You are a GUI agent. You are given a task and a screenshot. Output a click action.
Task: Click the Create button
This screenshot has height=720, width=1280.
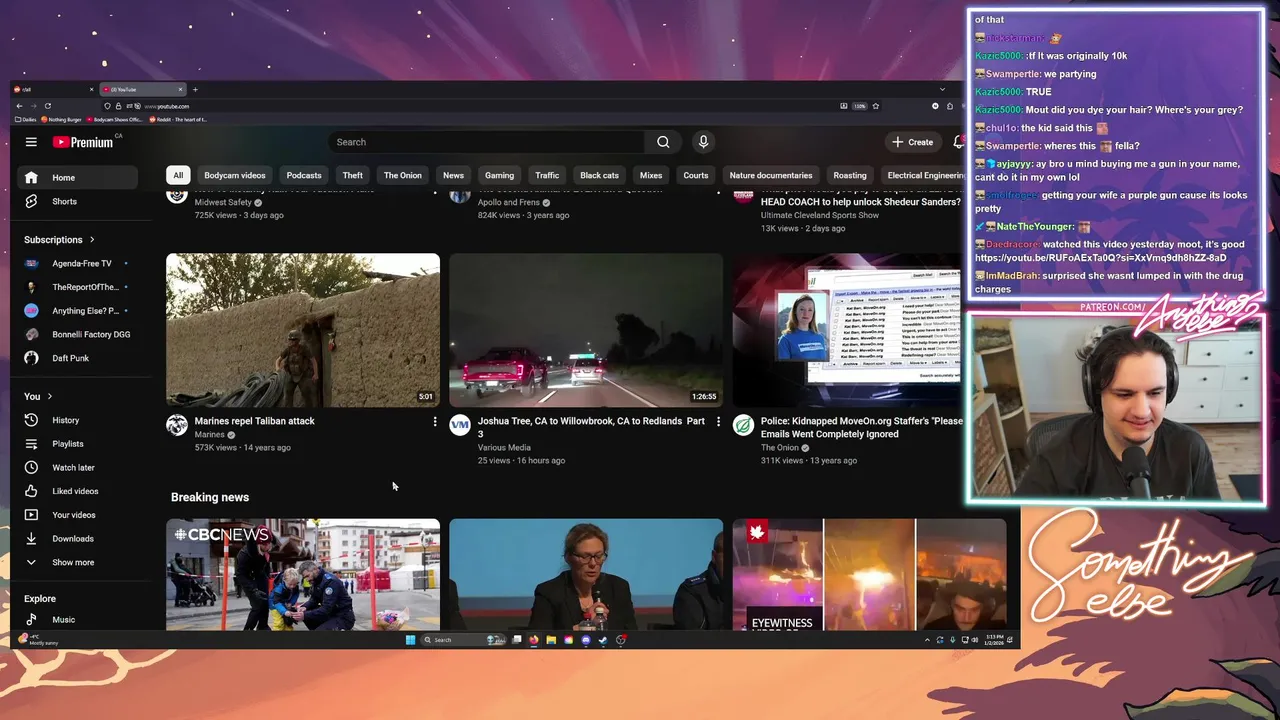click(913, 142)
